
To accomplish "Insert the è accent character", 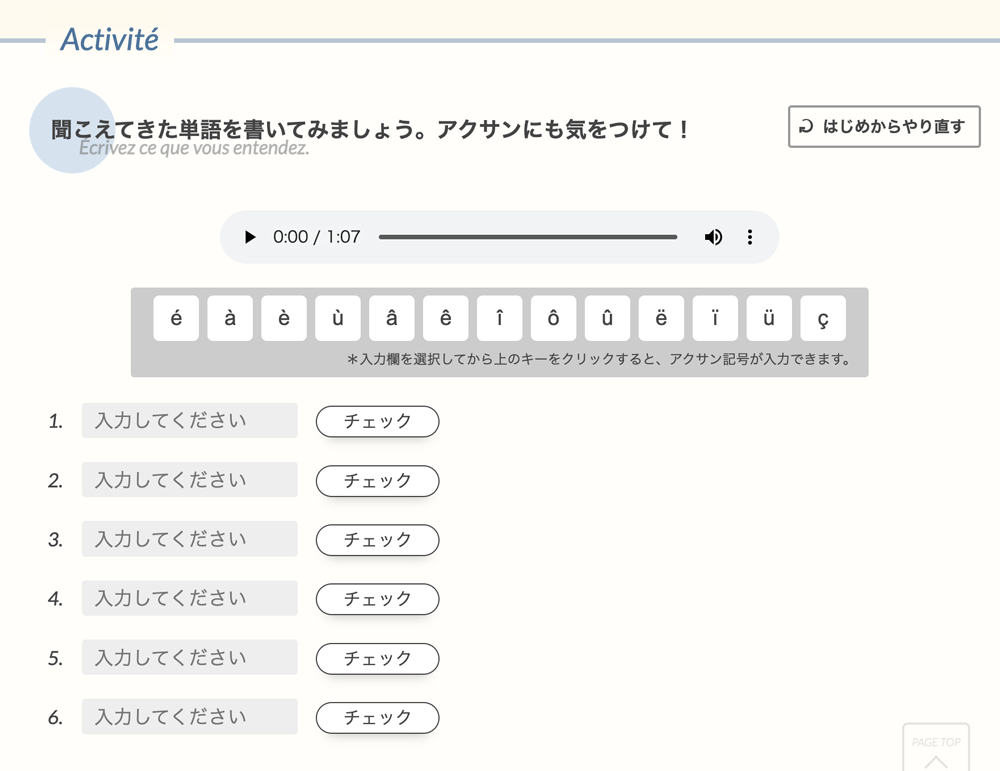I will [x=284, y=318].
